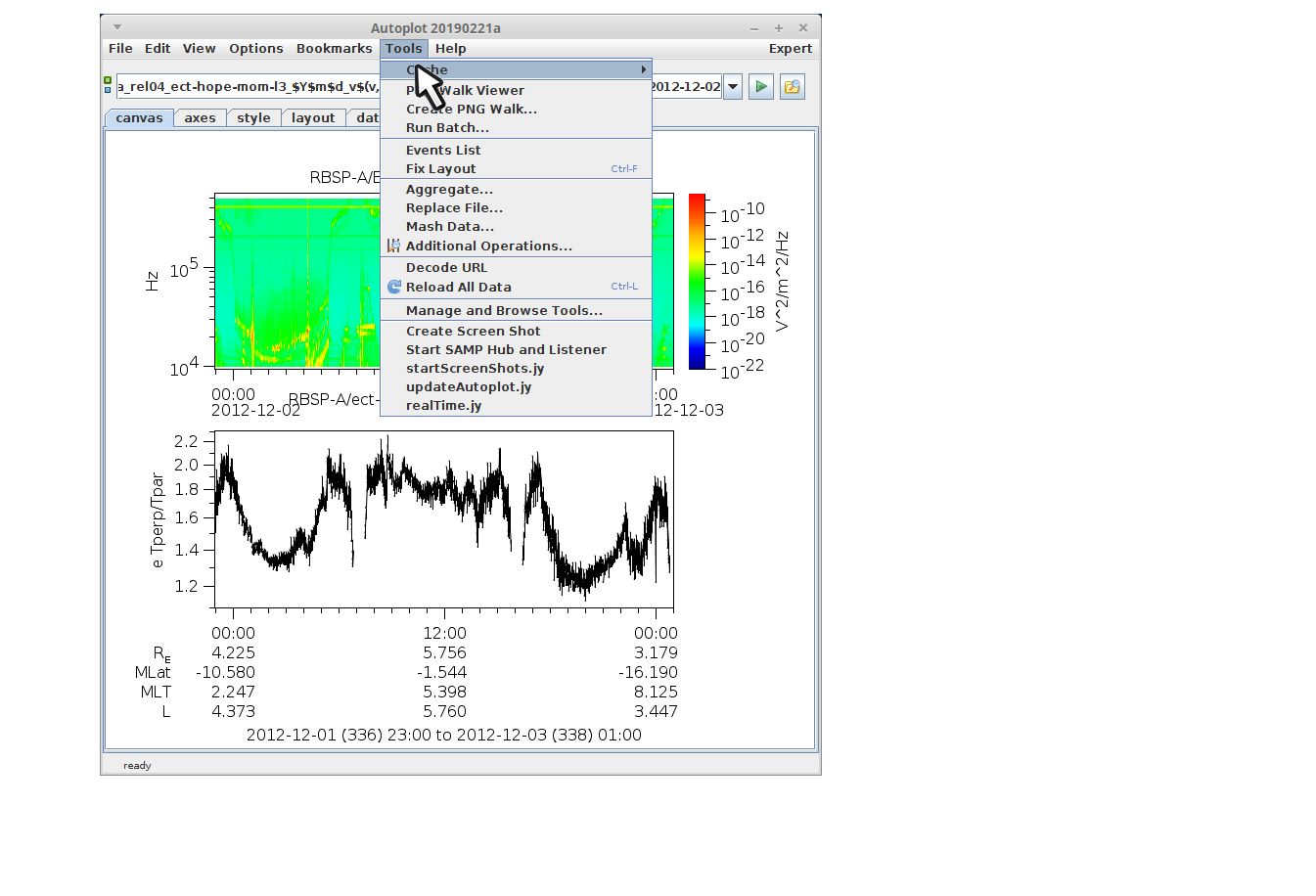Click the spectrogram color bar
Viewport: 1316px width, 896px height.
click(x=697, y=282)
